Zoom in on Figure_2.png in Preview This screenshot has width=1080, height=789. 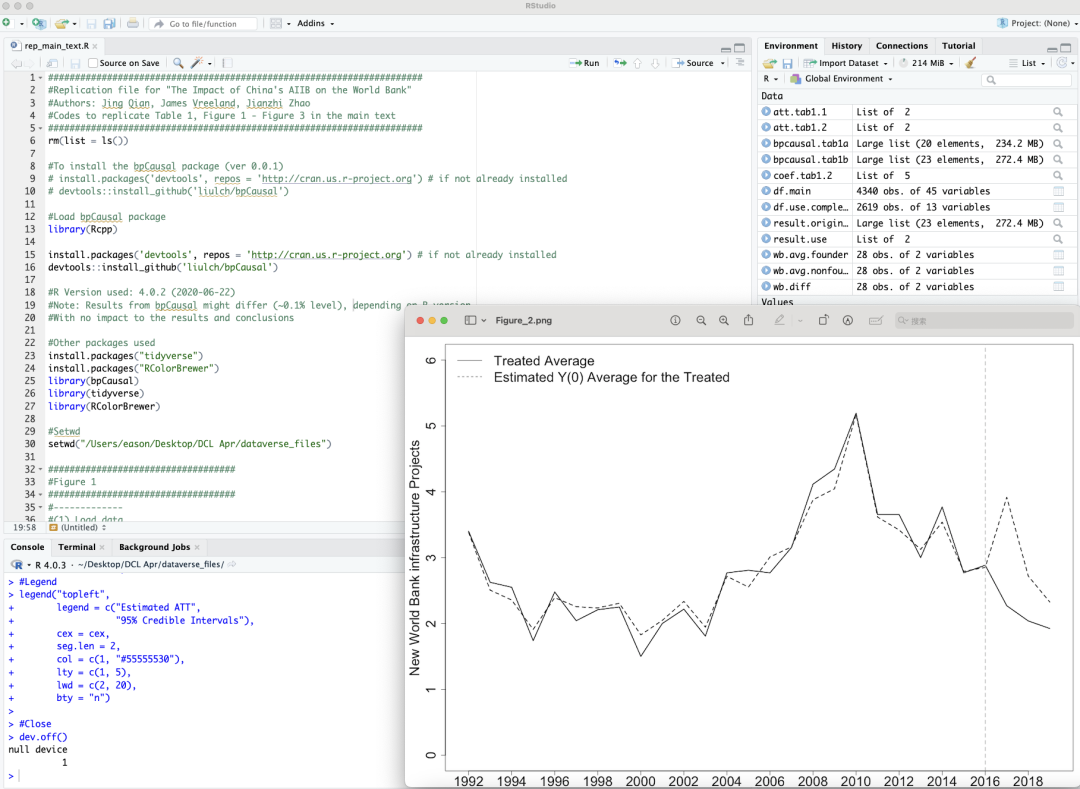[723, 320]
